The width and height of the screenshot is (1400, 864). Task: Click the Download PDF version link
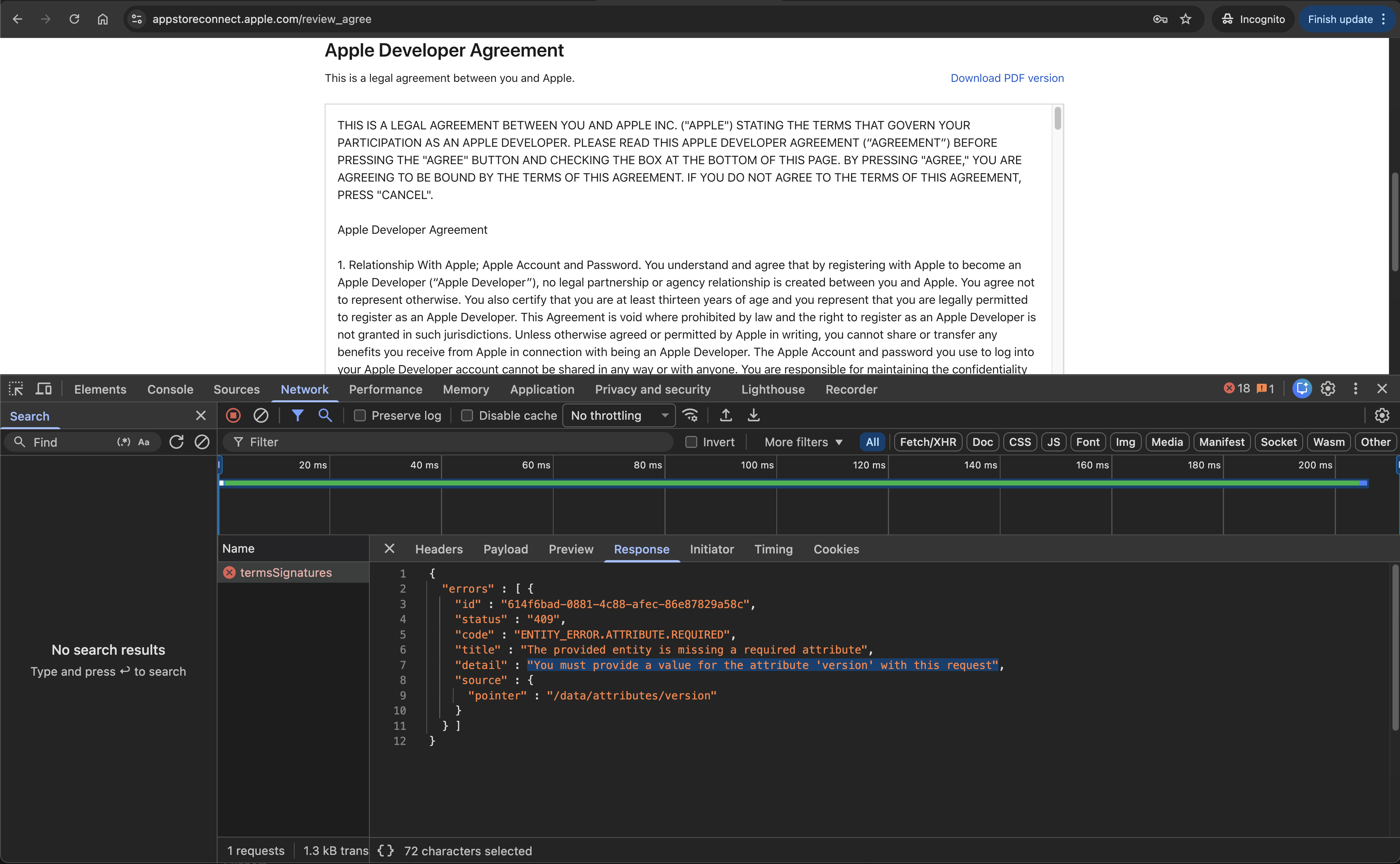1006,78
